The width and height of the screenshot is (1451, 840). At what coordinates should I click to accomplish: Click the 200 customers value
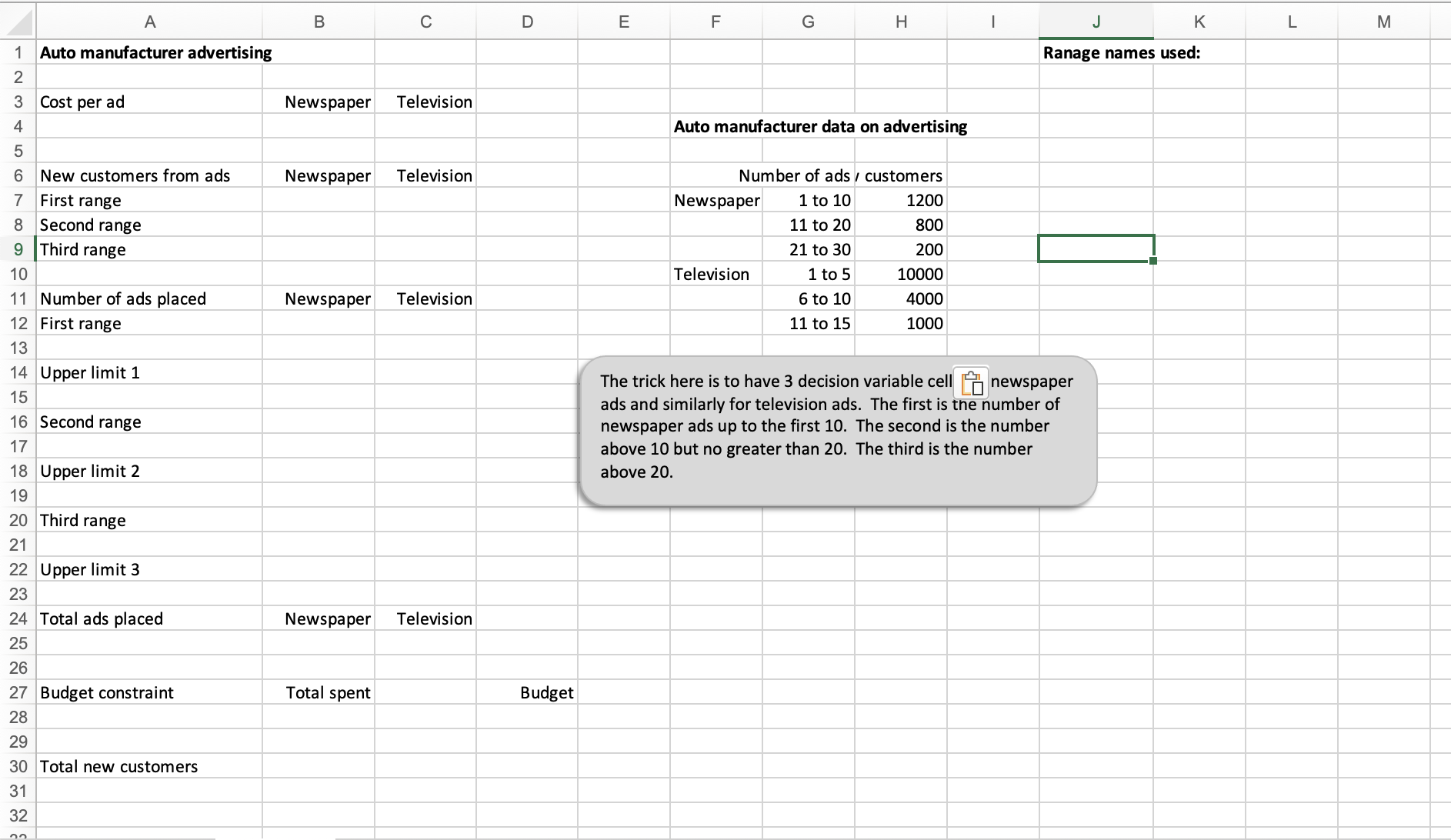point(929,249)
